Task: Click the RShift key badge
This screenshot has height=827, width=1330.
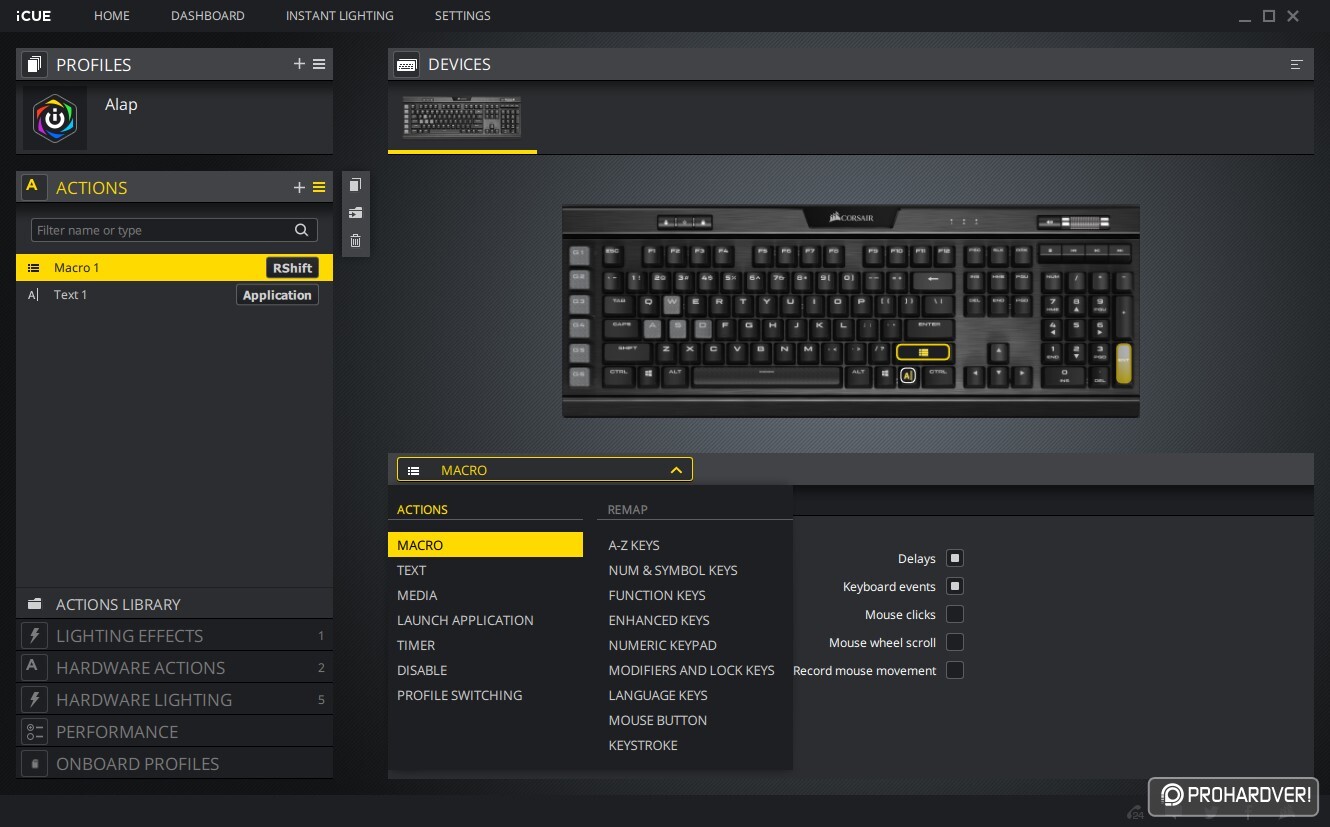Action: click(x=292, y=268)
